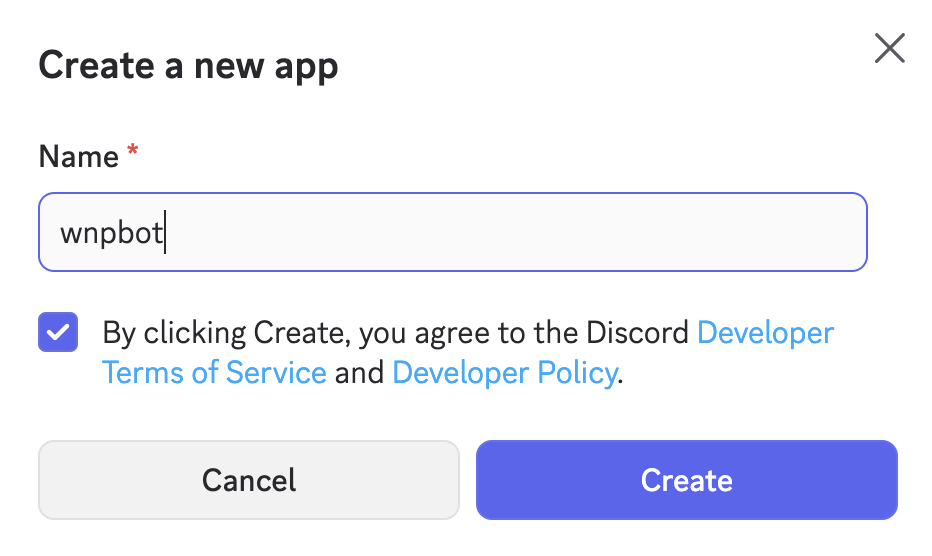Click the red required asterisk next to Name
The height and width of the screenshot is (556, 932).
click(132, 154)
